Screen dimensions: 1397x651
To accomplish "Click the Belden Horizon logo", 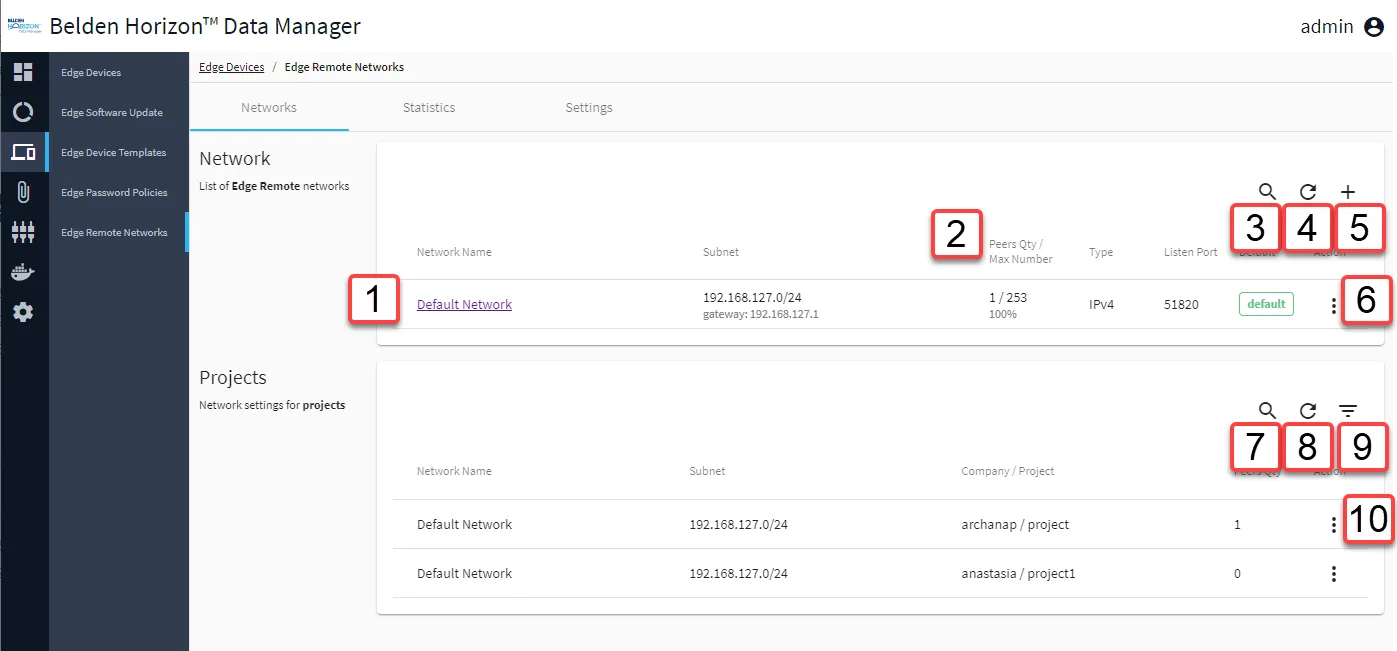I will point(23,26).
